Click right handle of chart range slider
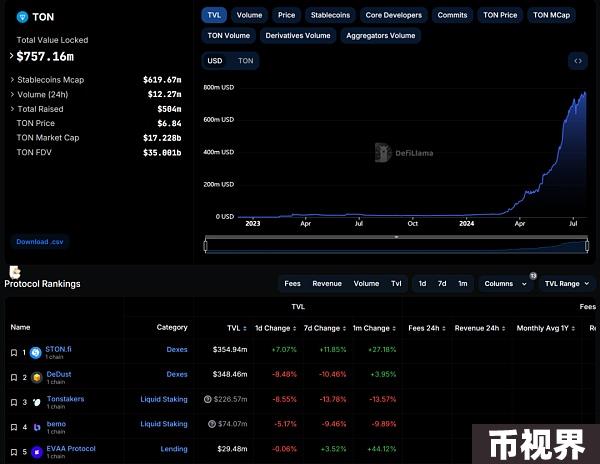The image size is (600, 464). point(587,245)
